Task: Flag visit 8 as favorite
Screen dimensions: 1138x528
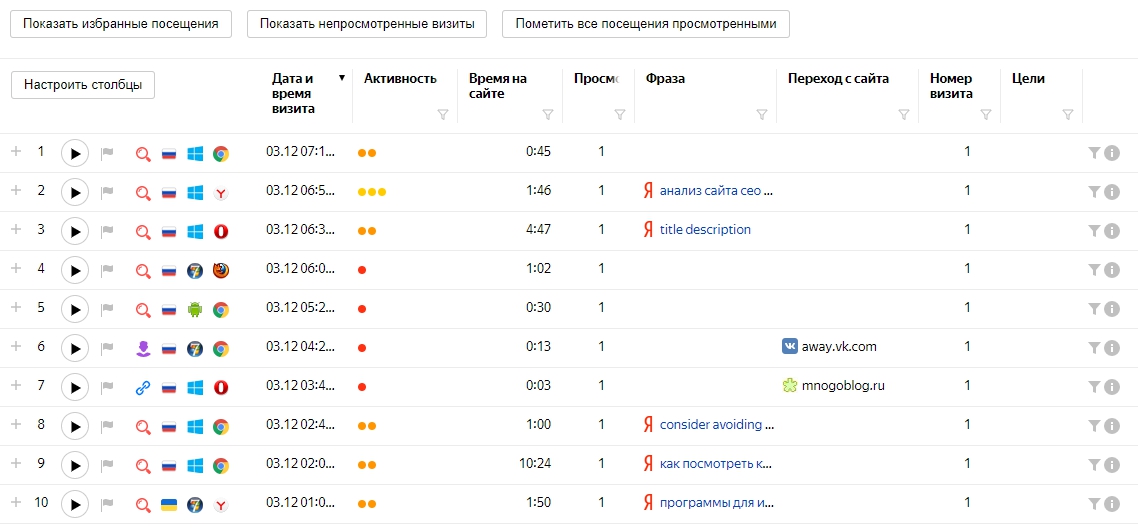Action: click(x=107, y=427)
